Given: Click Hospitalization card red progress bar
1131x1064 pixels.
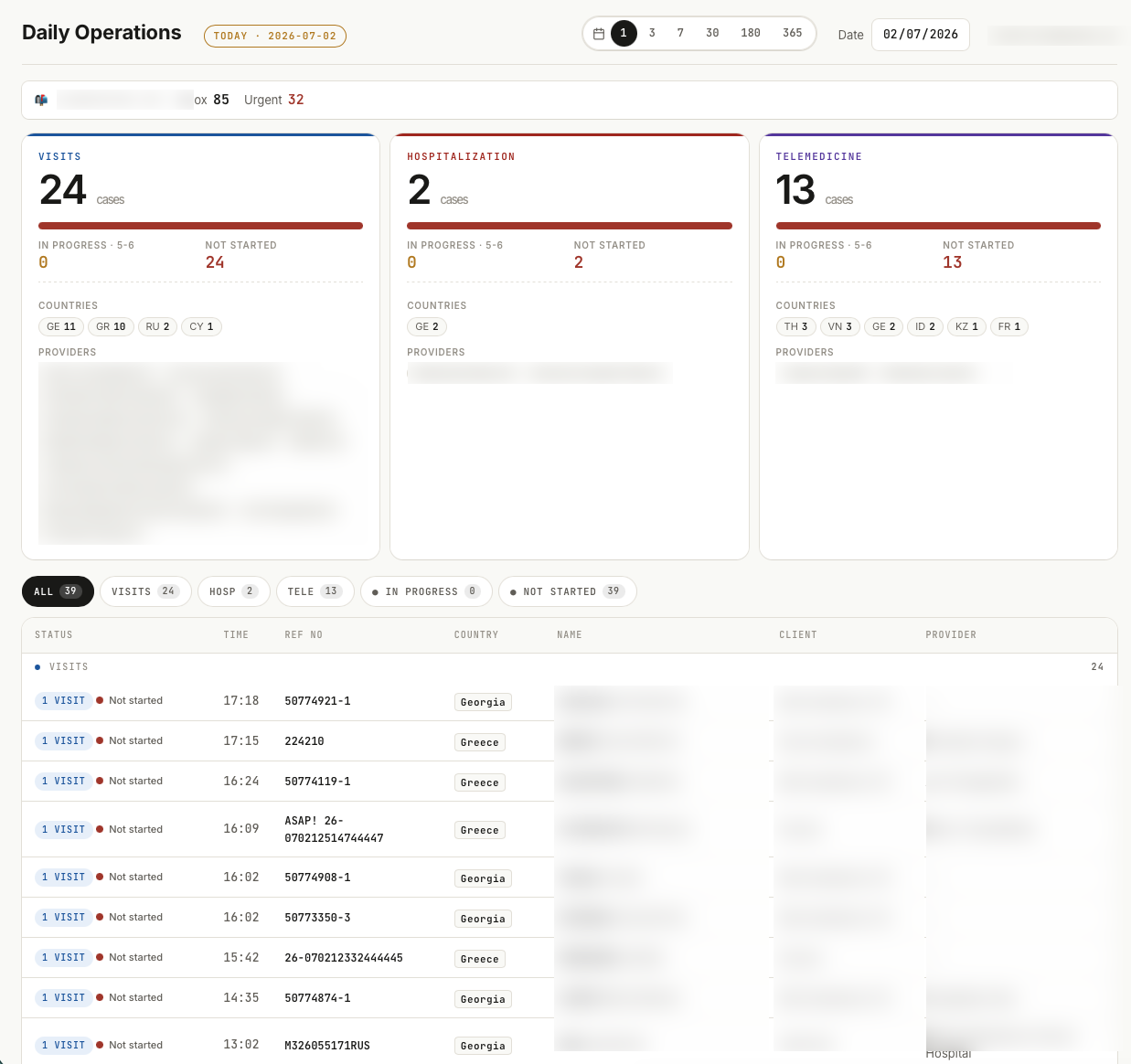Looking at the screenshot, I should (x=570, y=226).
